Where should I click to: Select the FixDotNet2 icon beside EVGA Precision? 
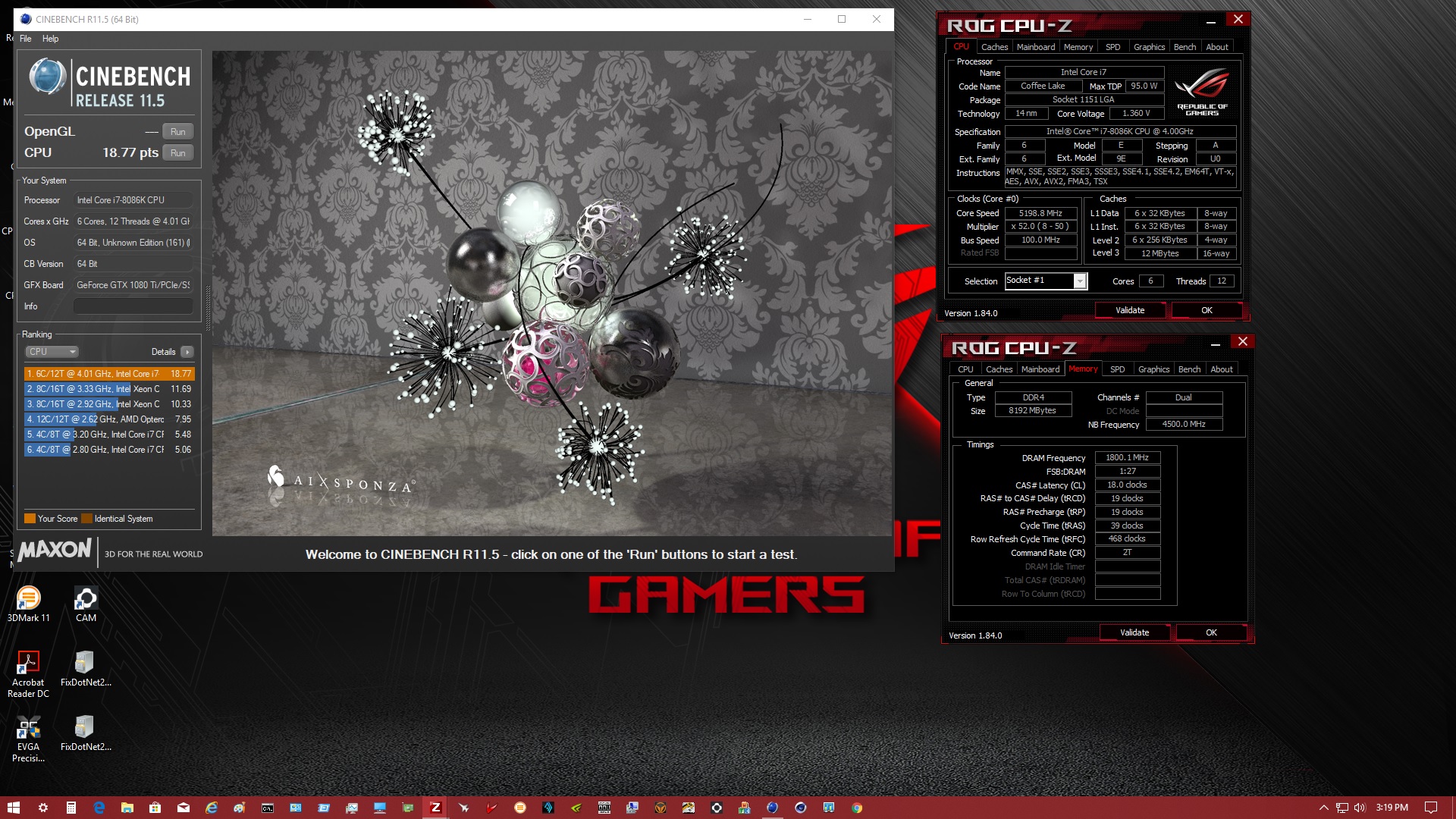click(86, 733)
